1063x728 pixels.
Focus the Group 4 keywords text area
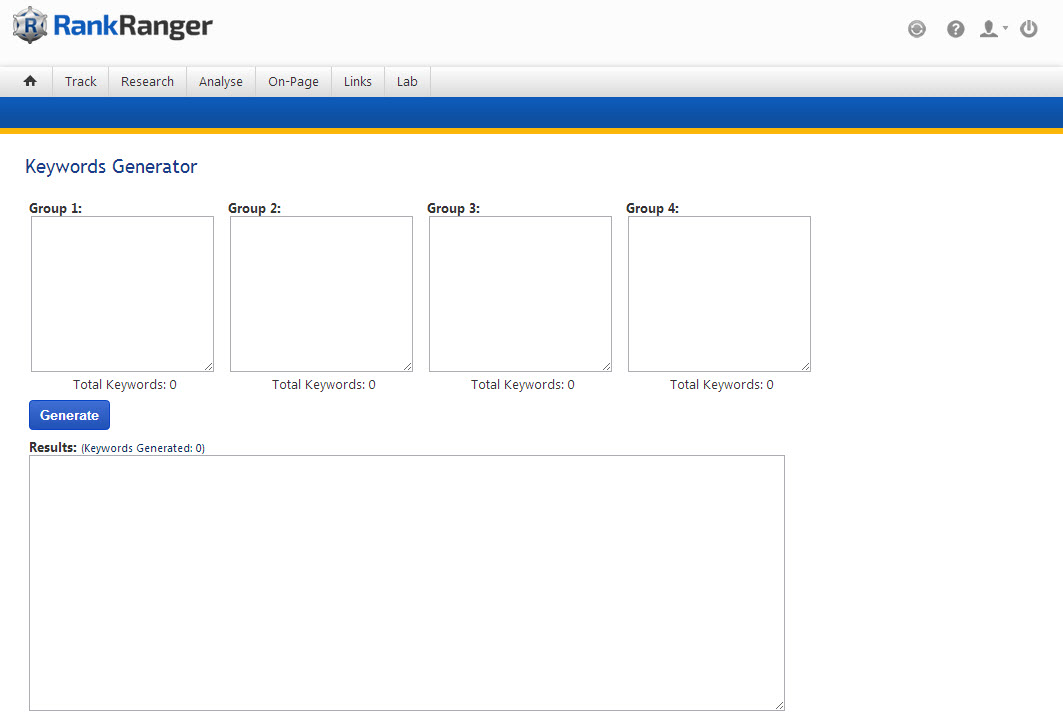(719, 294)
